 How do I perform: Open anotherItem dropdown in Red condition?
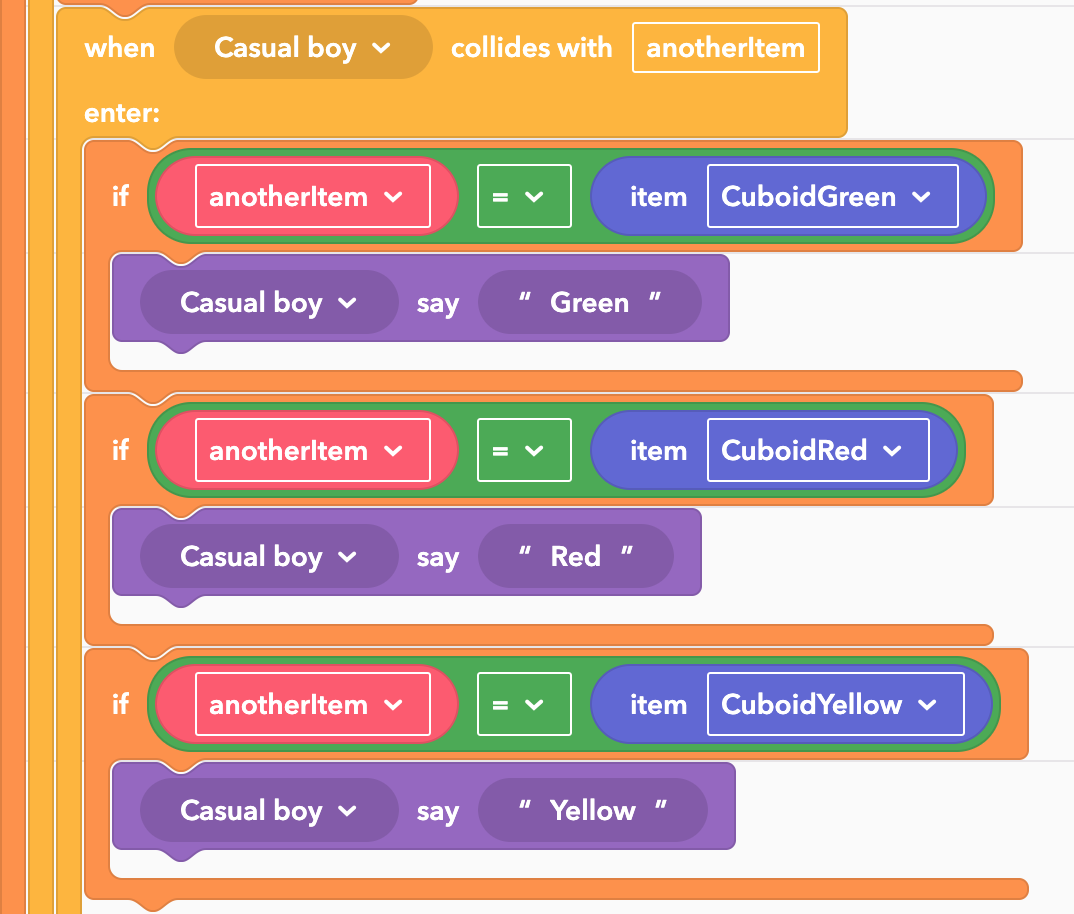[312, 450]
